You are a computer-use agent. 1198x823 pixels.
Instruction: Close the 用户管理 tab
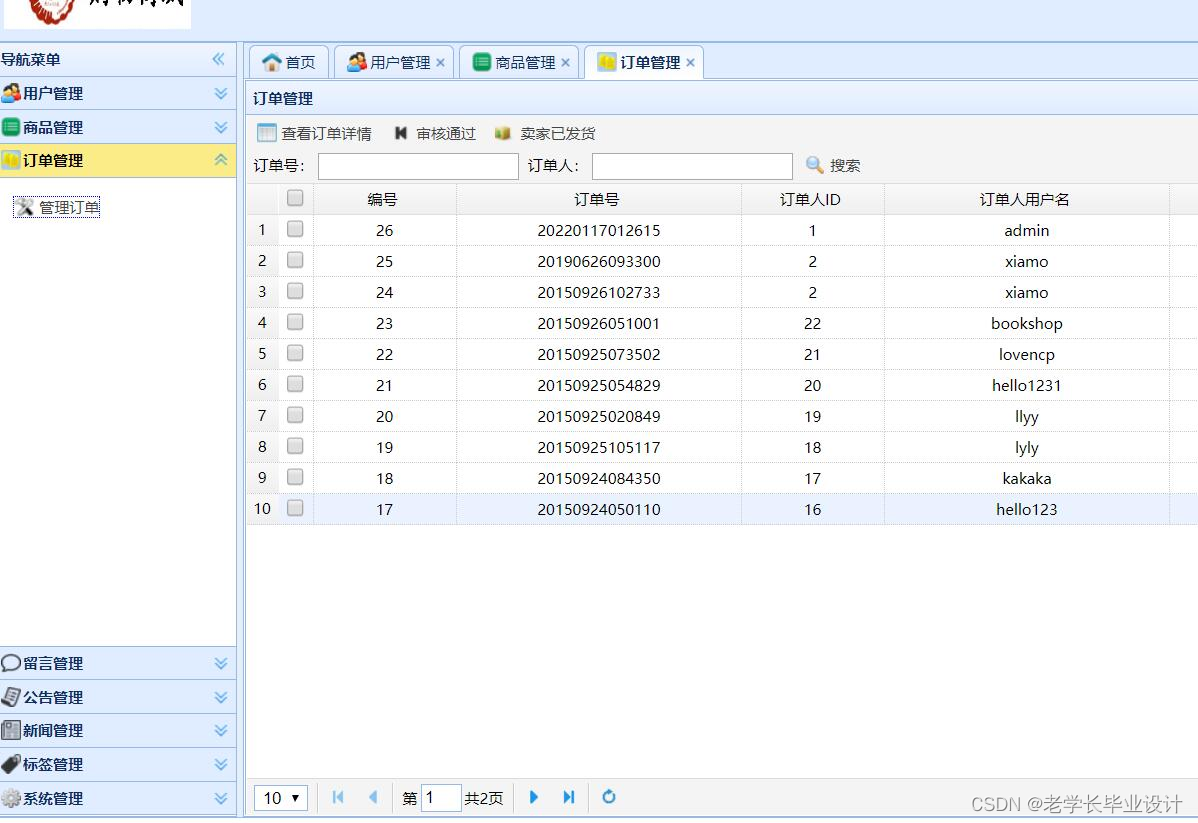tap(440, 63)
